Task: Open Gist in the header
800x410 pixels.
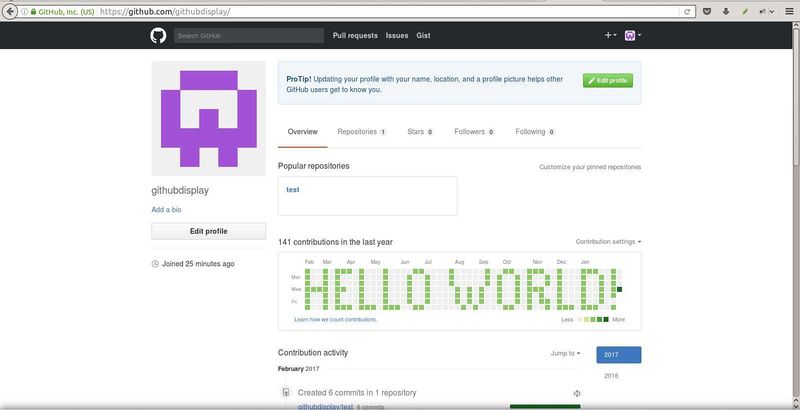Action: coord(423,35)
